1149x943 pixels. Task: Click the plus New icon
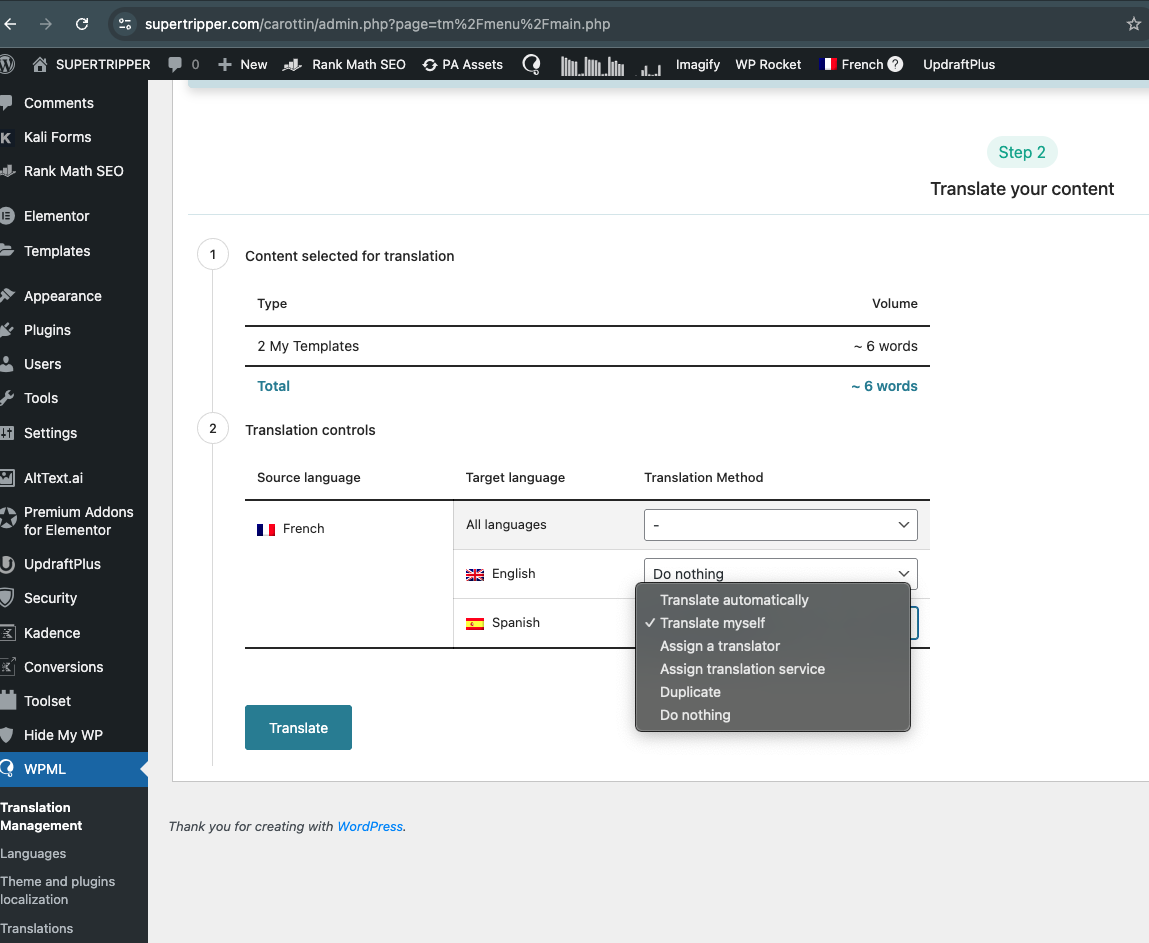click(x=225, y=64)
